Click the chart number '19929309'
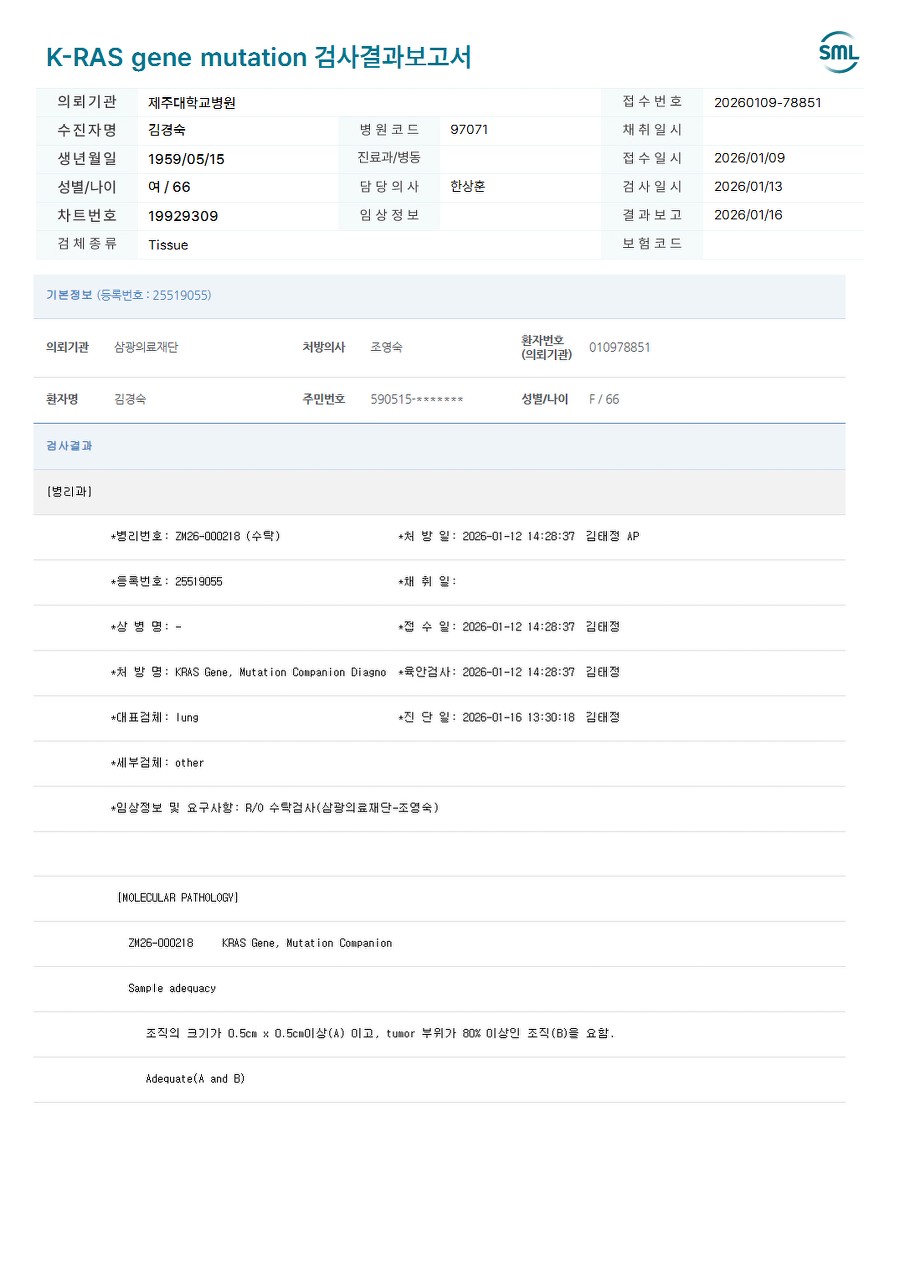900x1271 pixels. [x=183, y=216]
